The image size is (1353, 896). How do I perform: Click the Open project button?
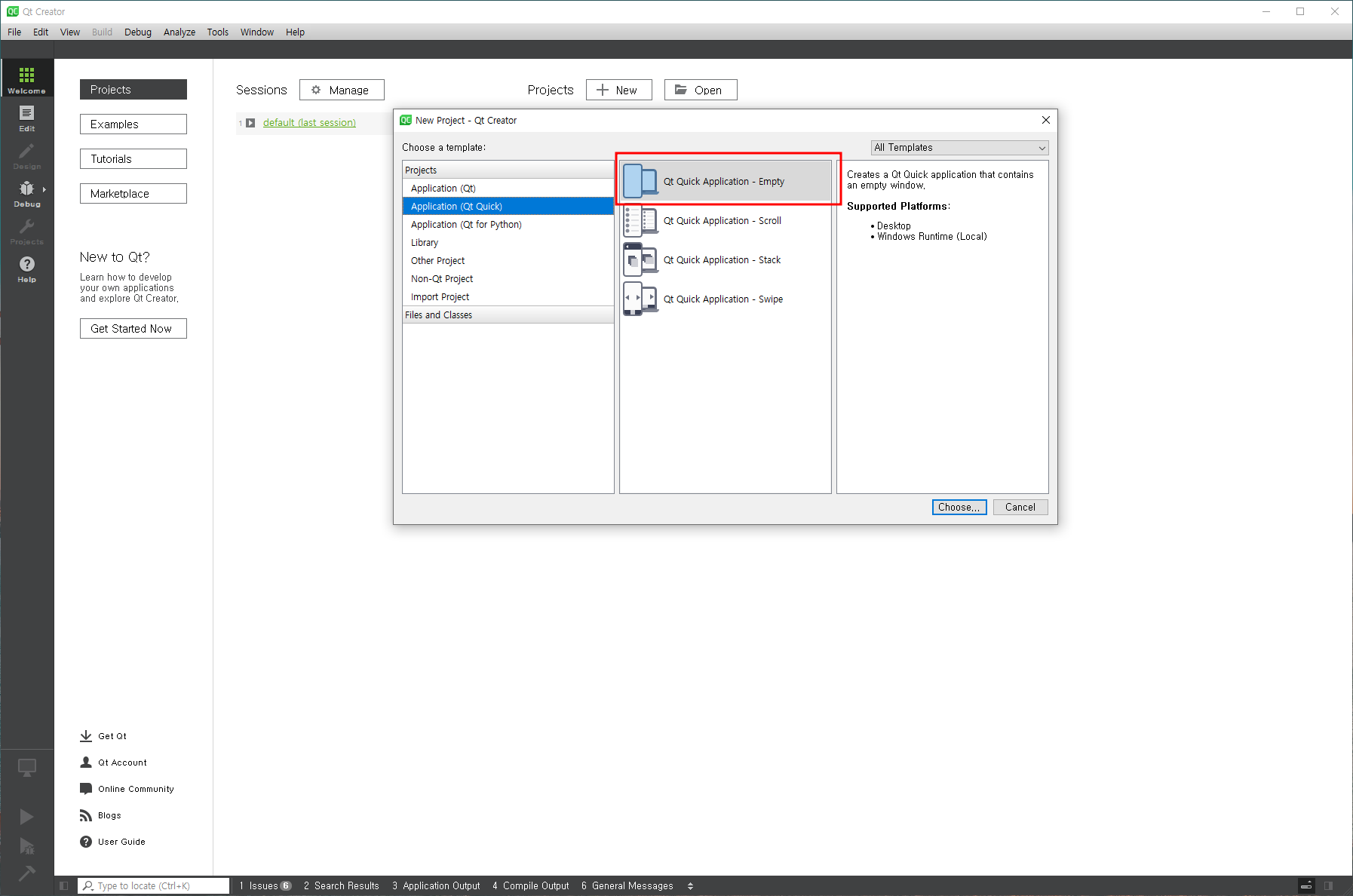pyautogui.click(x=701, y=90)
